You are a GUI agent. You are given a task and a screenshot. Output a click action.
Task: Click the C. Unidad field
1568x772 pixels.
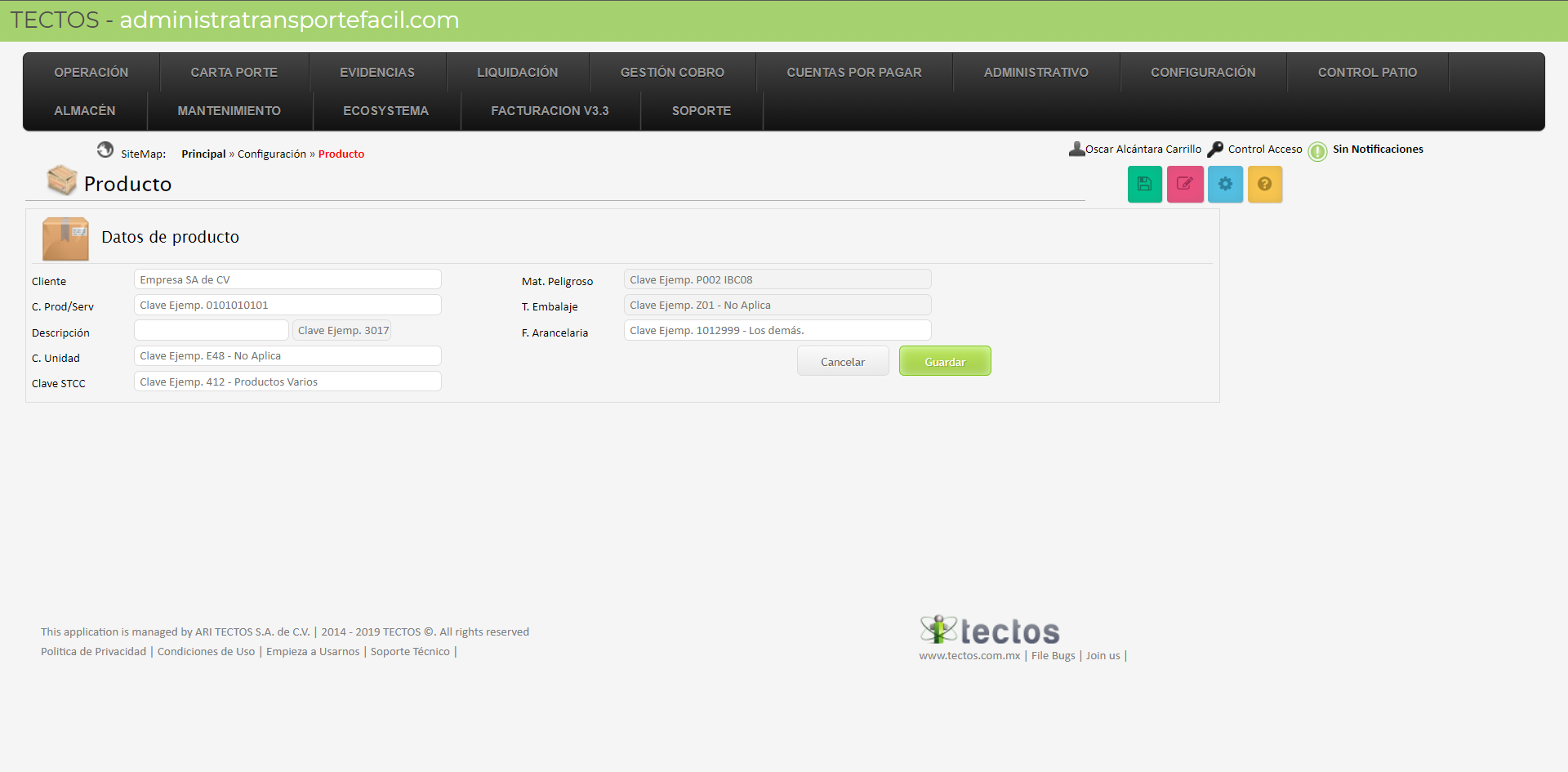pyautogui.click(x=287, y=356)
